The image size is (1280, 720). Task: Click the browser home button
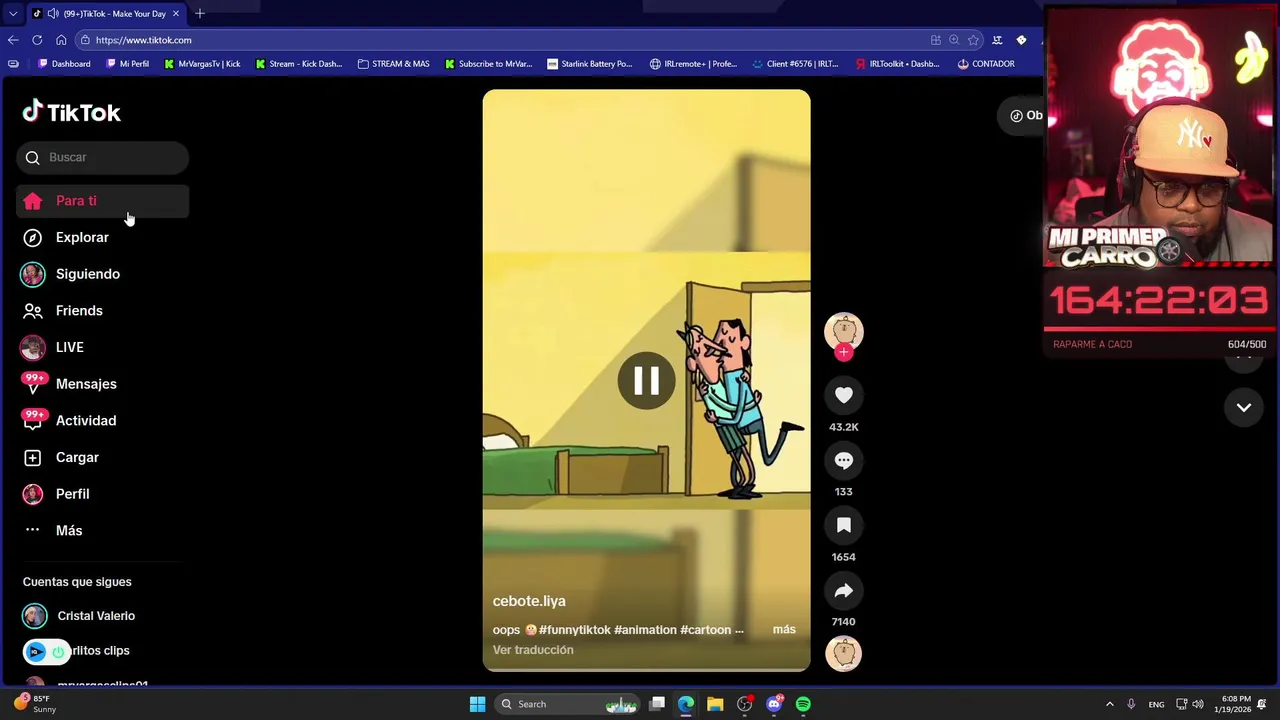click(x=61, y=40)
